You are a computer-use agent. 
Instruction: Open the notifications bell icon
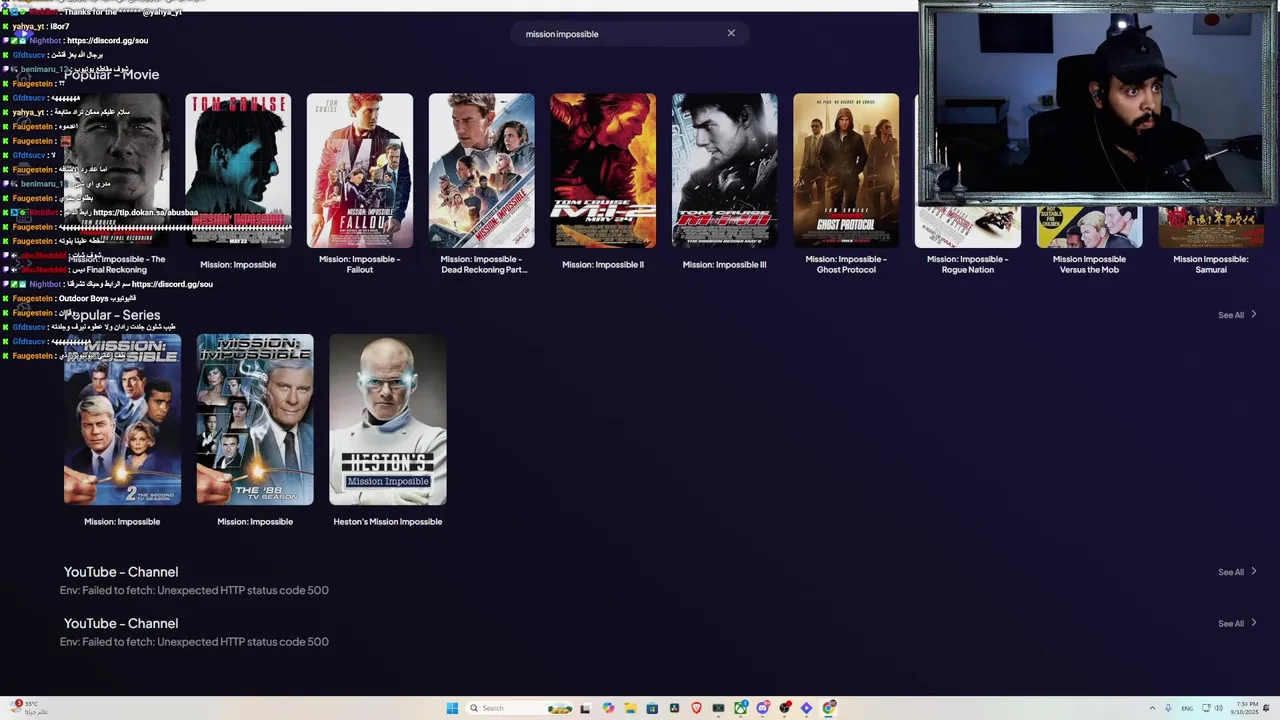(1266, 708)
